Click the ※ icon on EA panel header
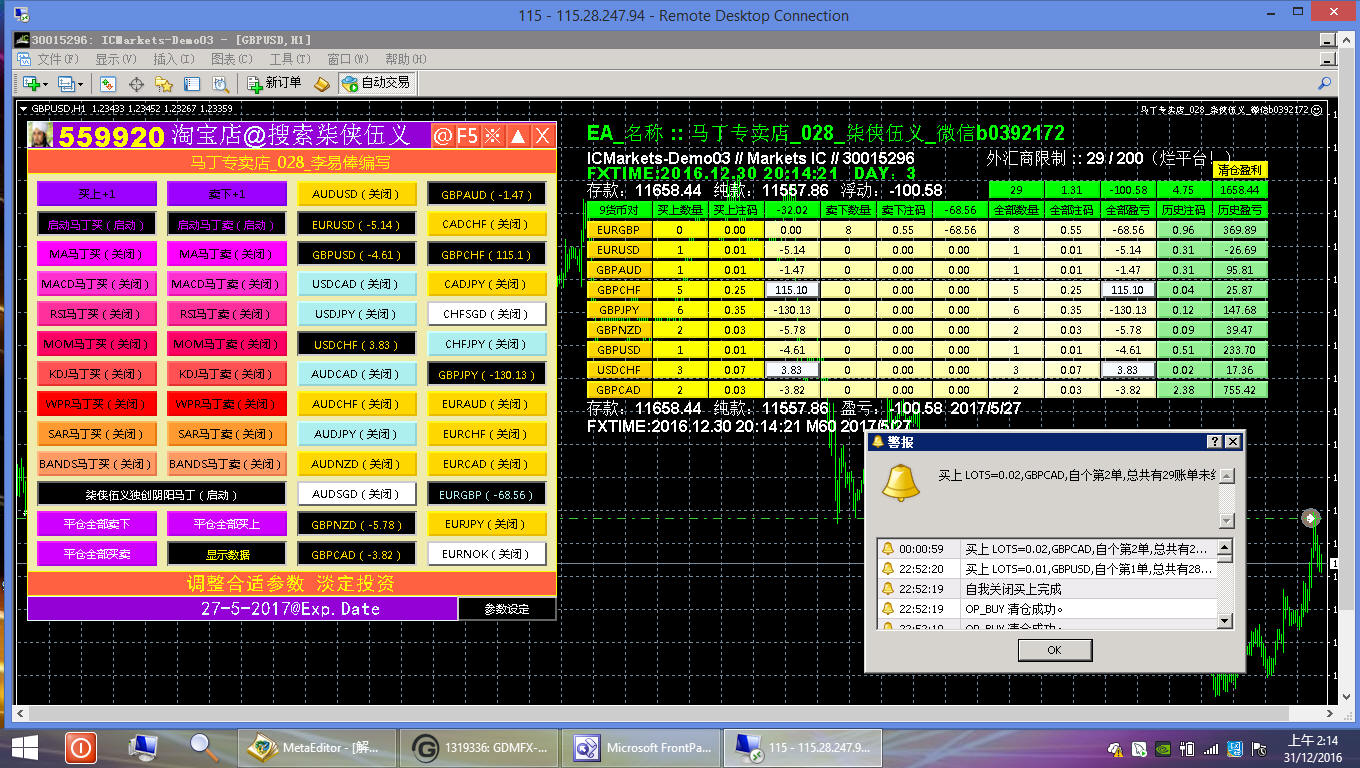 tap(492, 136)
